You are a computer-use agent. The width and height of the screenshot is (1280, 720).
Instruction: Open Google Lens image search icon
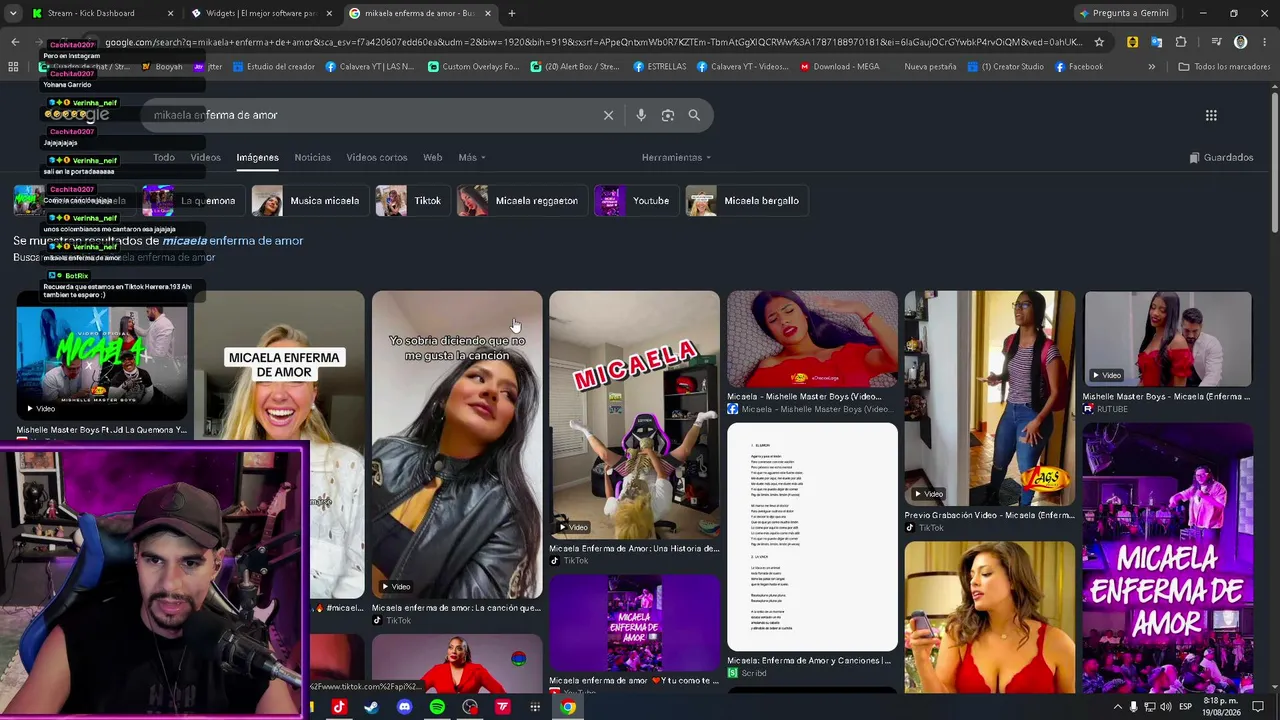coord(668,115)
